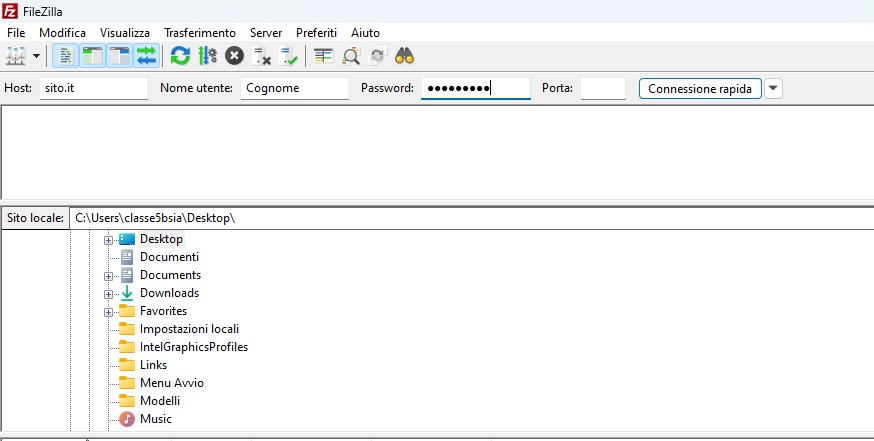Select the Music folder in tree

point(156,419)
